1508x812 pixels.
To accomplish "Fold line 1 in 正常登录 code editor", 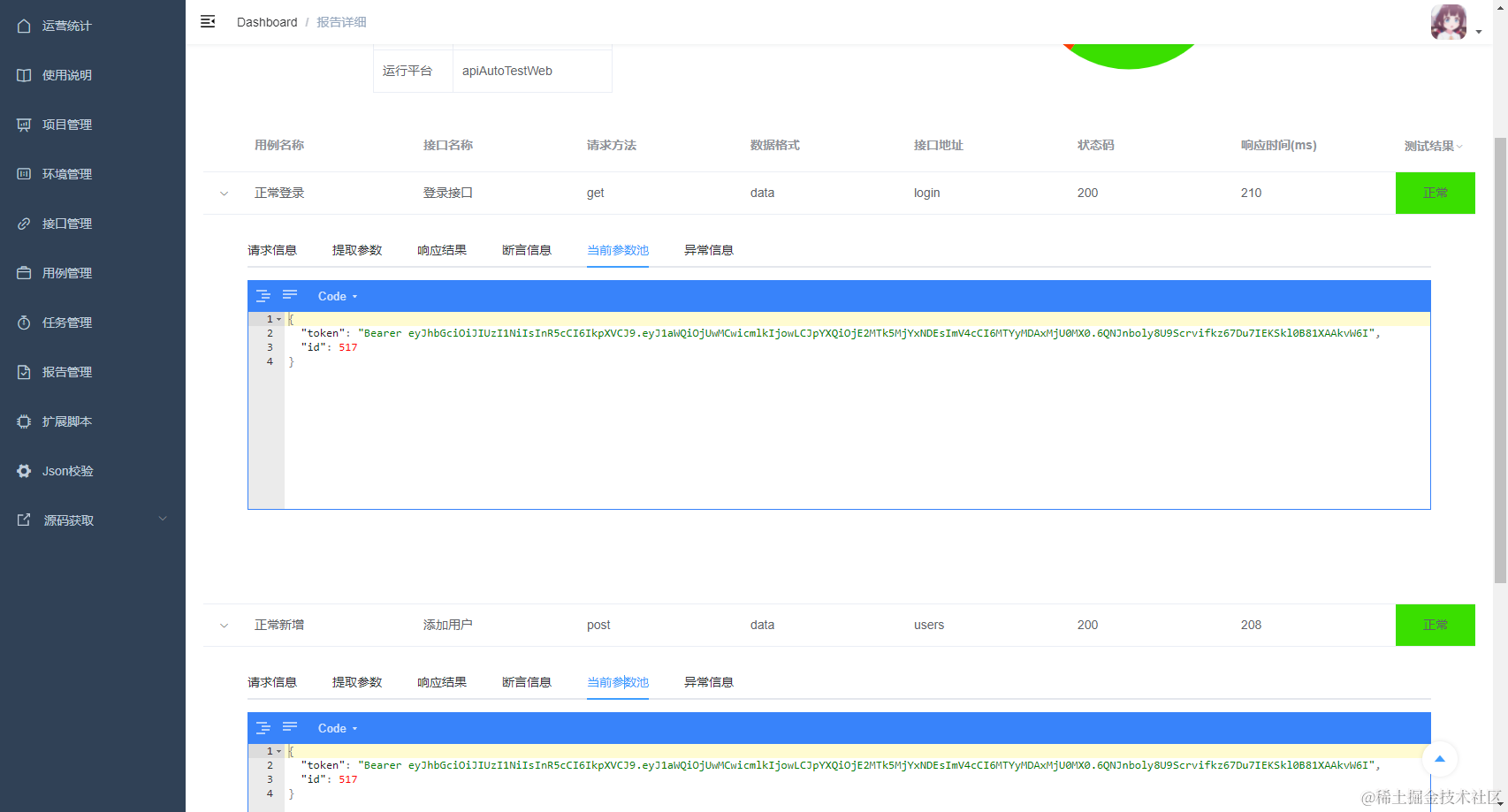I will 279,319.
